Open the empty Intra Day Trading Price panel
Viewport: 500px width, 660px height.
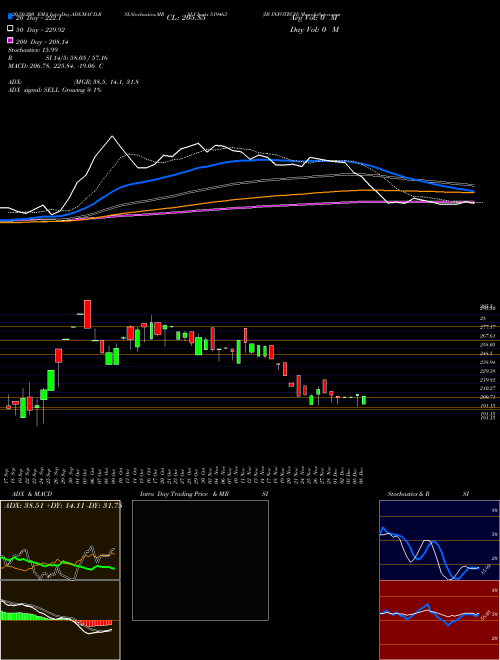click(200, 560)
